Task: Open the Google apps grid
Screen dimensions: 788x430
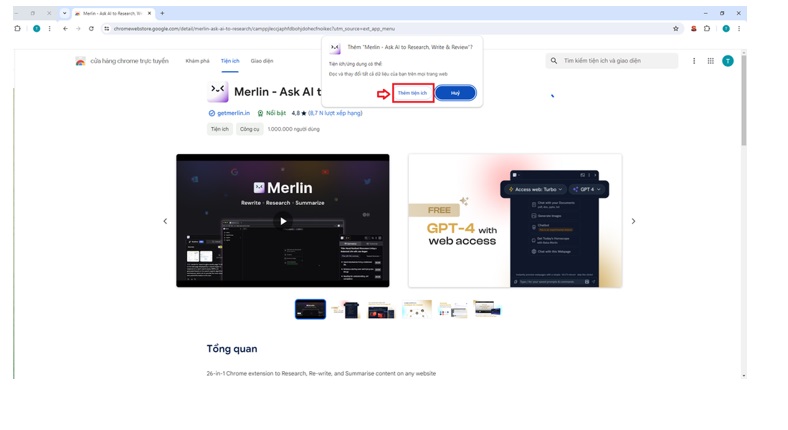Action: coord(711,61)
